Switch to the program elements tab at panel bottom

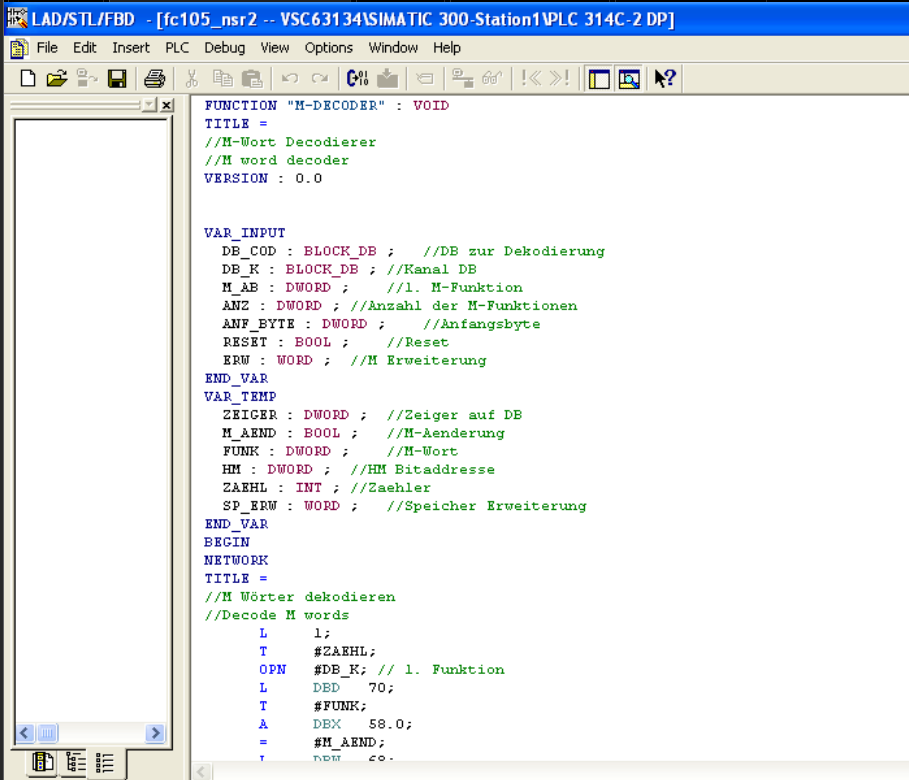pyautogui.click(x=43, y=763)
